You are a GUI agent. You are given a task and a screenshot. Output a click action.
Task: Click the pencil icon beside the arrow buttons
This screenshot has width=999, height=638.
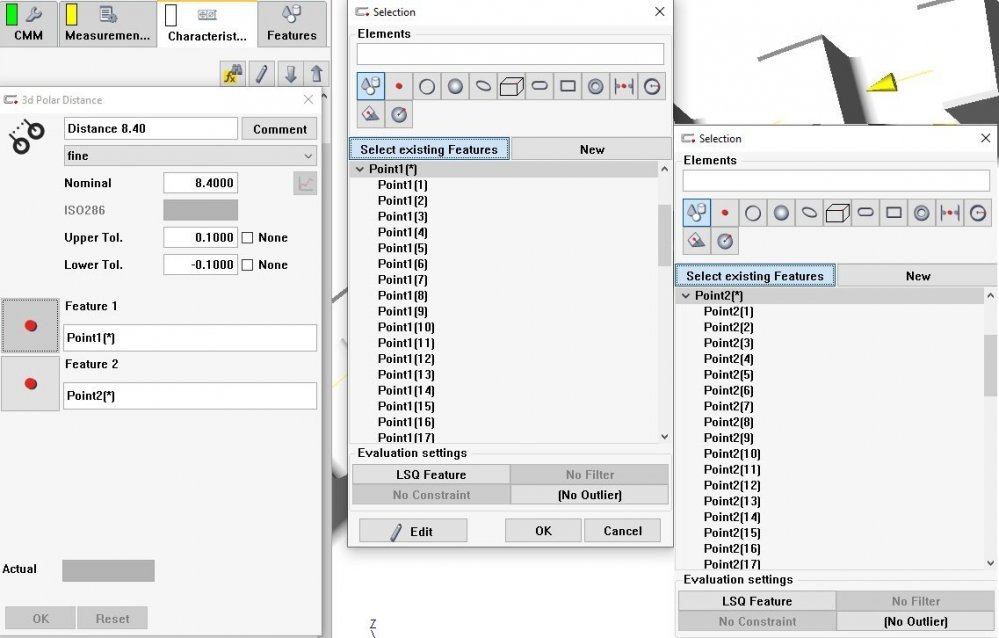coord(261,74)
